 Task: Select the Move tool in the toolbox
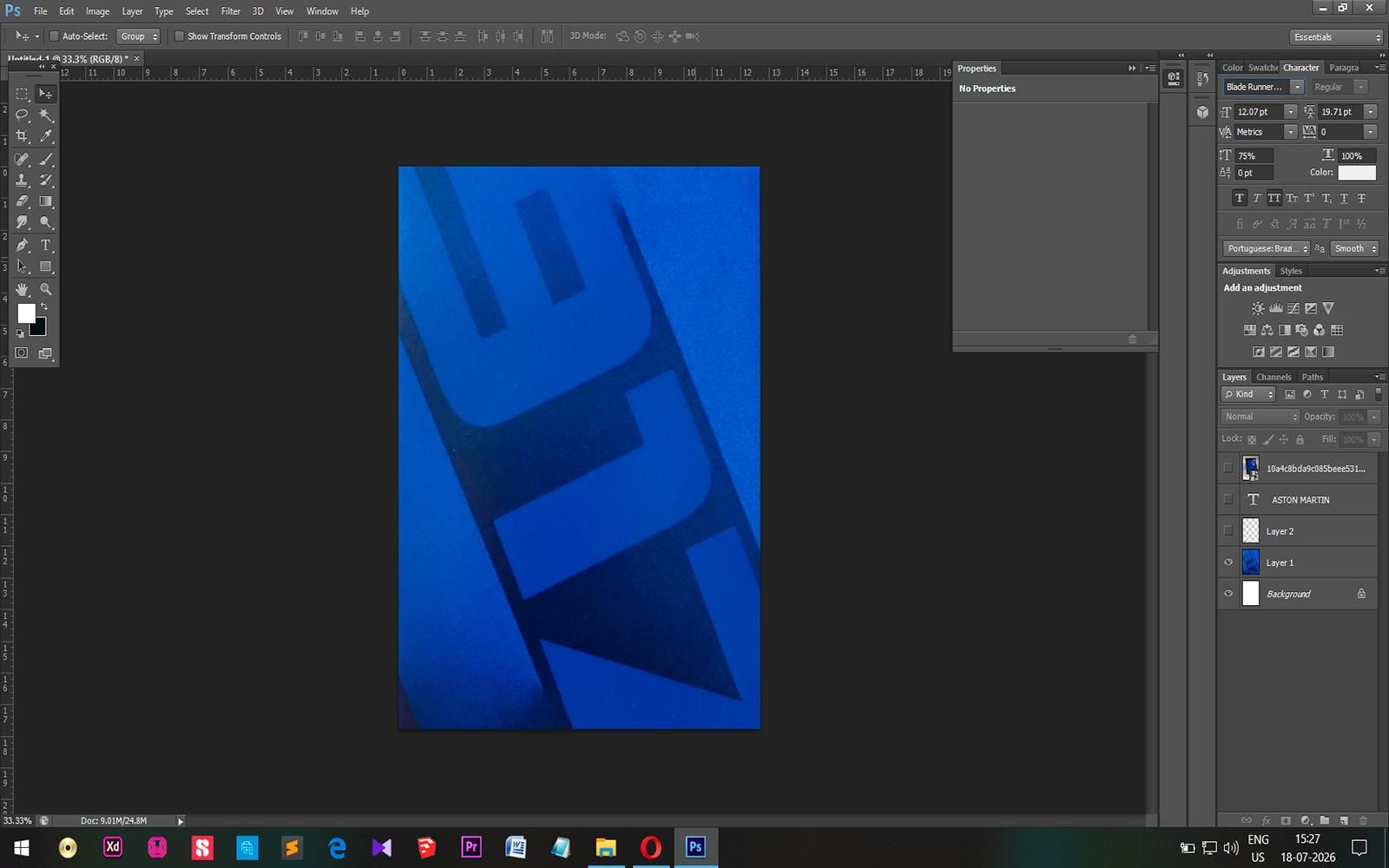[46, 94]
